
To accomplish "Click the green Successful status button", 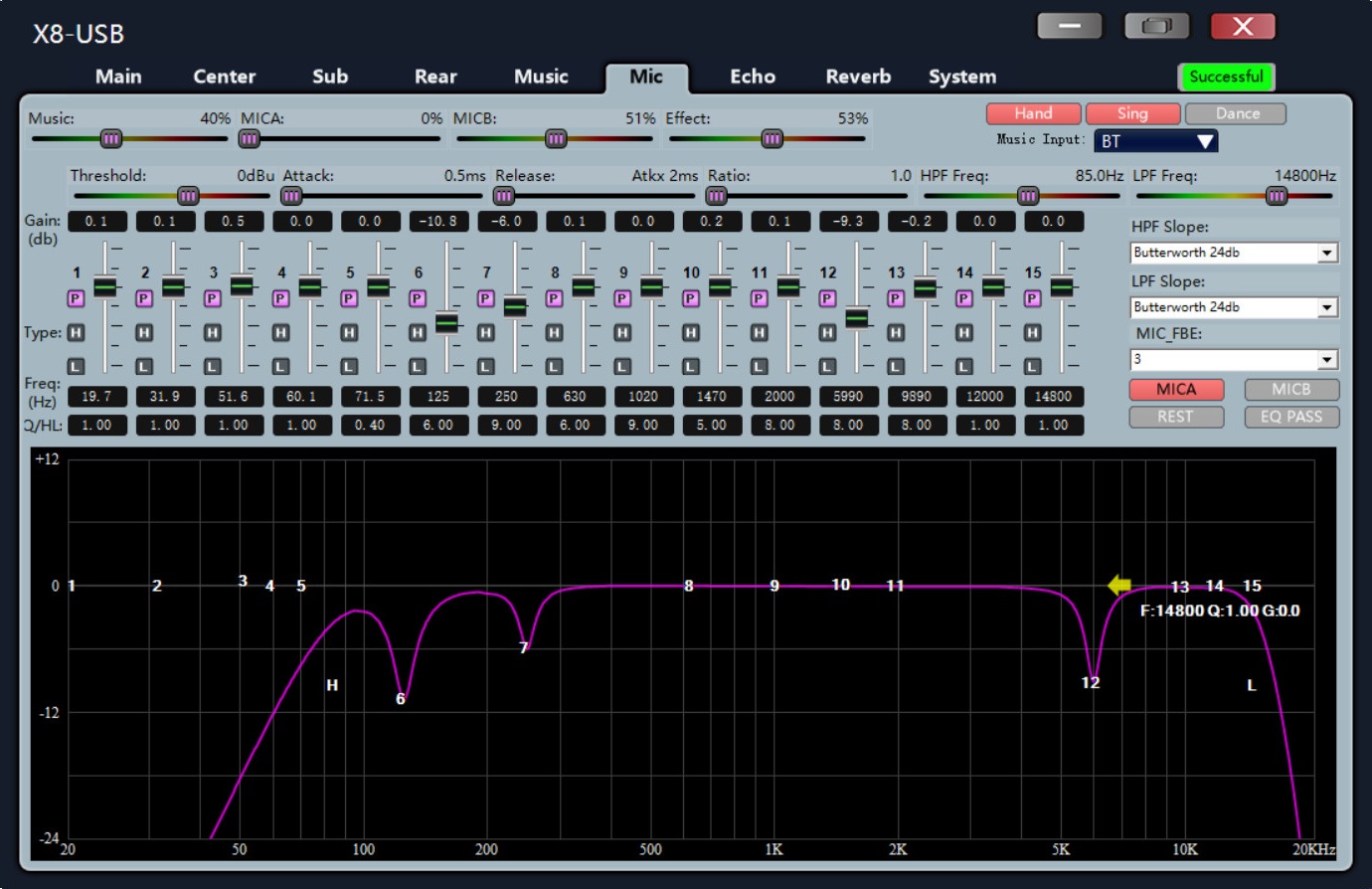I will click(x=1226, y=77).
